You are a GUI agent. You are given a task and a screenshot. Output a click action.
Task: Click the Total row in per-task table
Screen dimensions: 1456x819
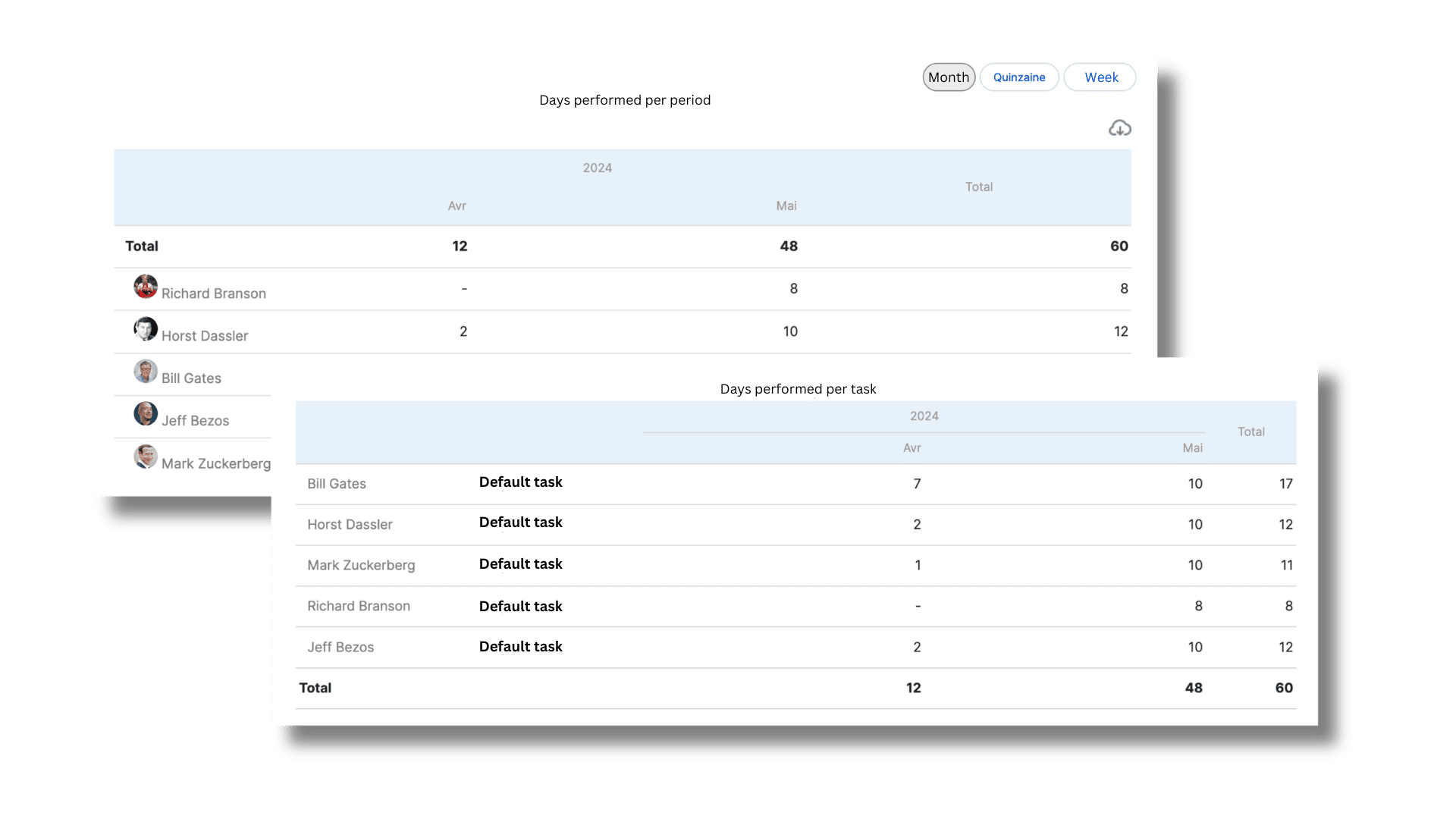(x=315, y=688)
